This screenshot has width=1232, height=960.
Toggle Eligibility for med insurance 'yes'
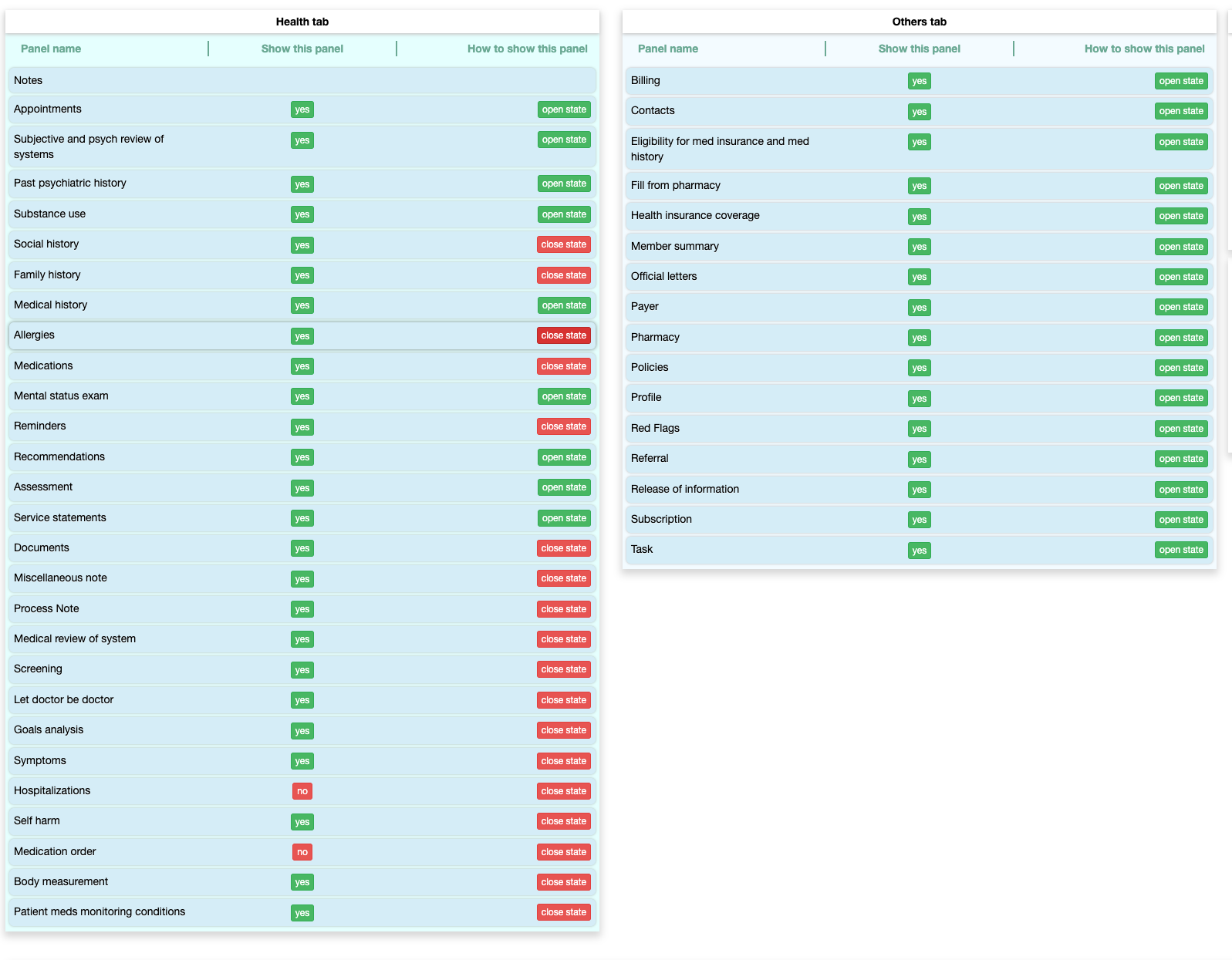click(920, 142)
